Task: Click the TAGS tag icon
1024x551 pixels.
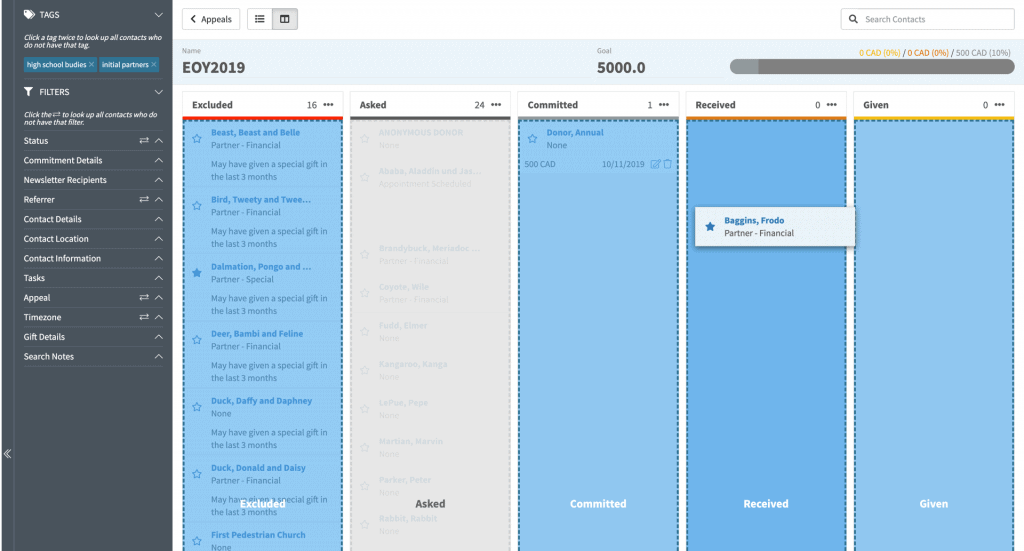Action: (29, 14)
